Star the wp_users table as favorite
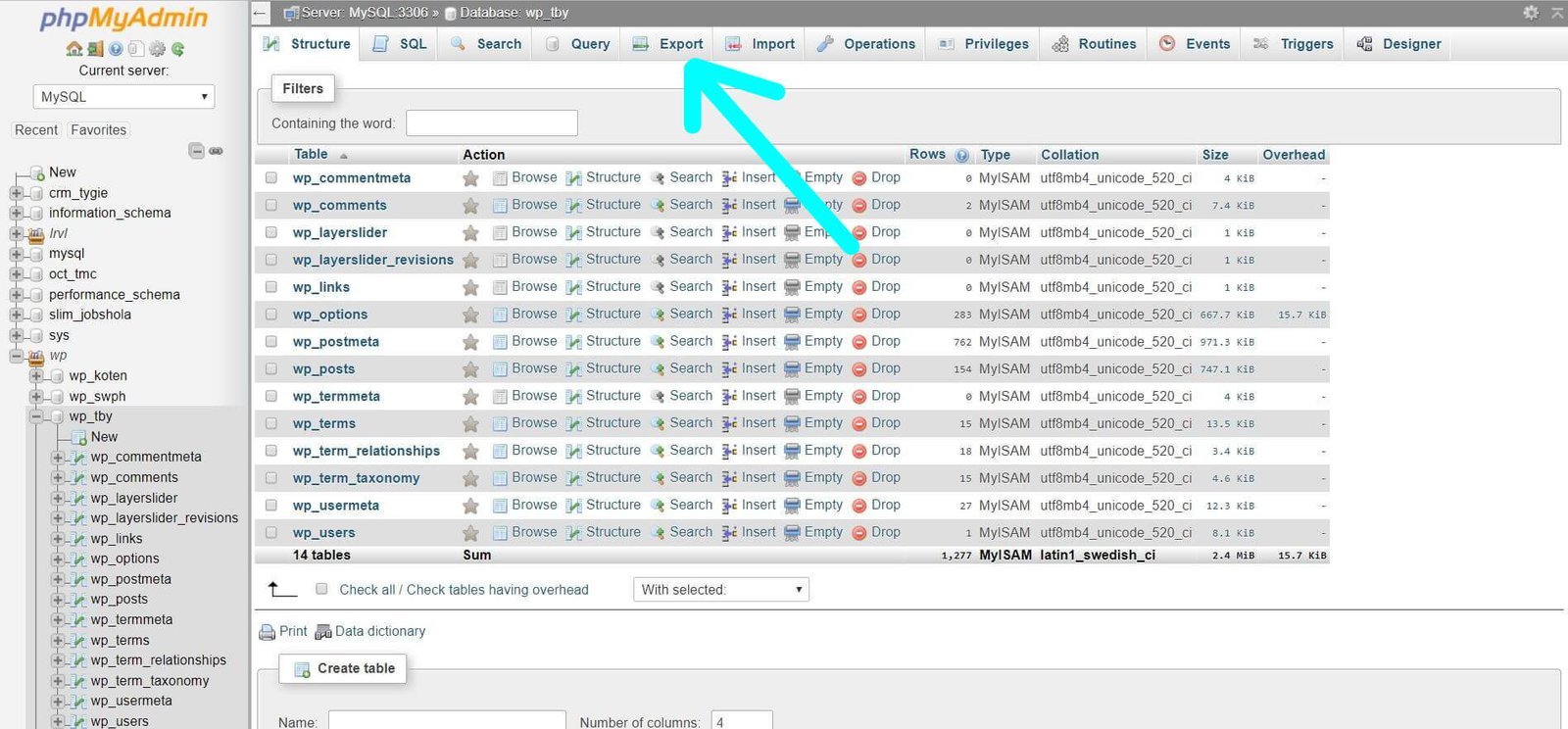Image resolution: width=1568 pixels, height=729 pixels. click(x=470, y=533)
